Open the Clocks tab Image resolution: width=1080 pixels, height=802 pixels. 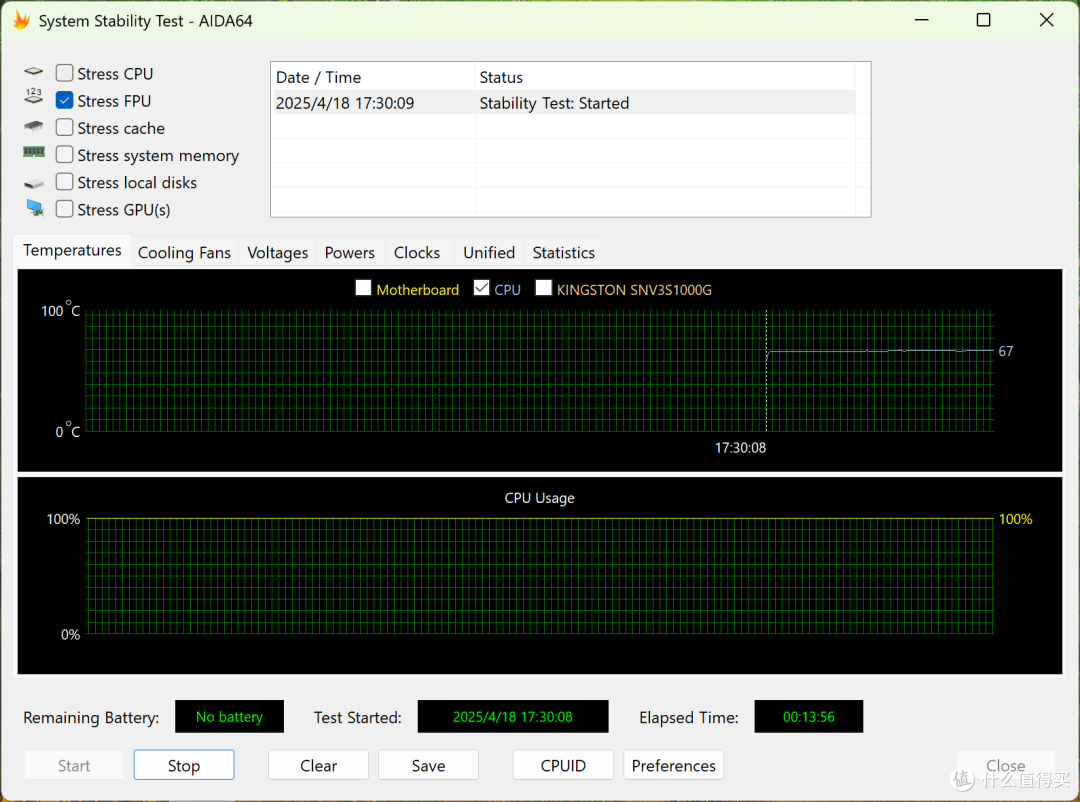(417, 253)
